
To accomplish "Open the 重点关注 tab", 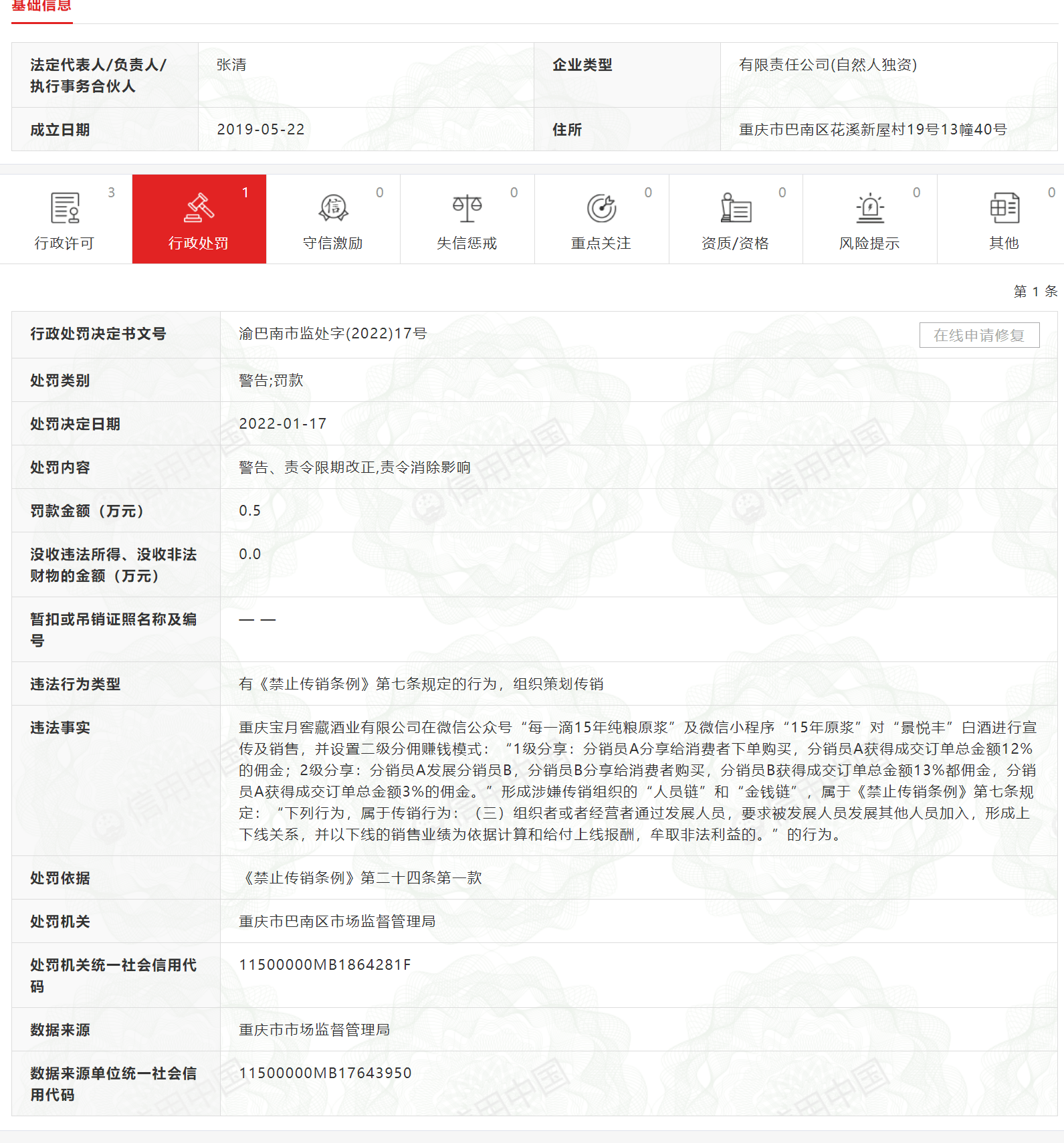I will point(601,219).
